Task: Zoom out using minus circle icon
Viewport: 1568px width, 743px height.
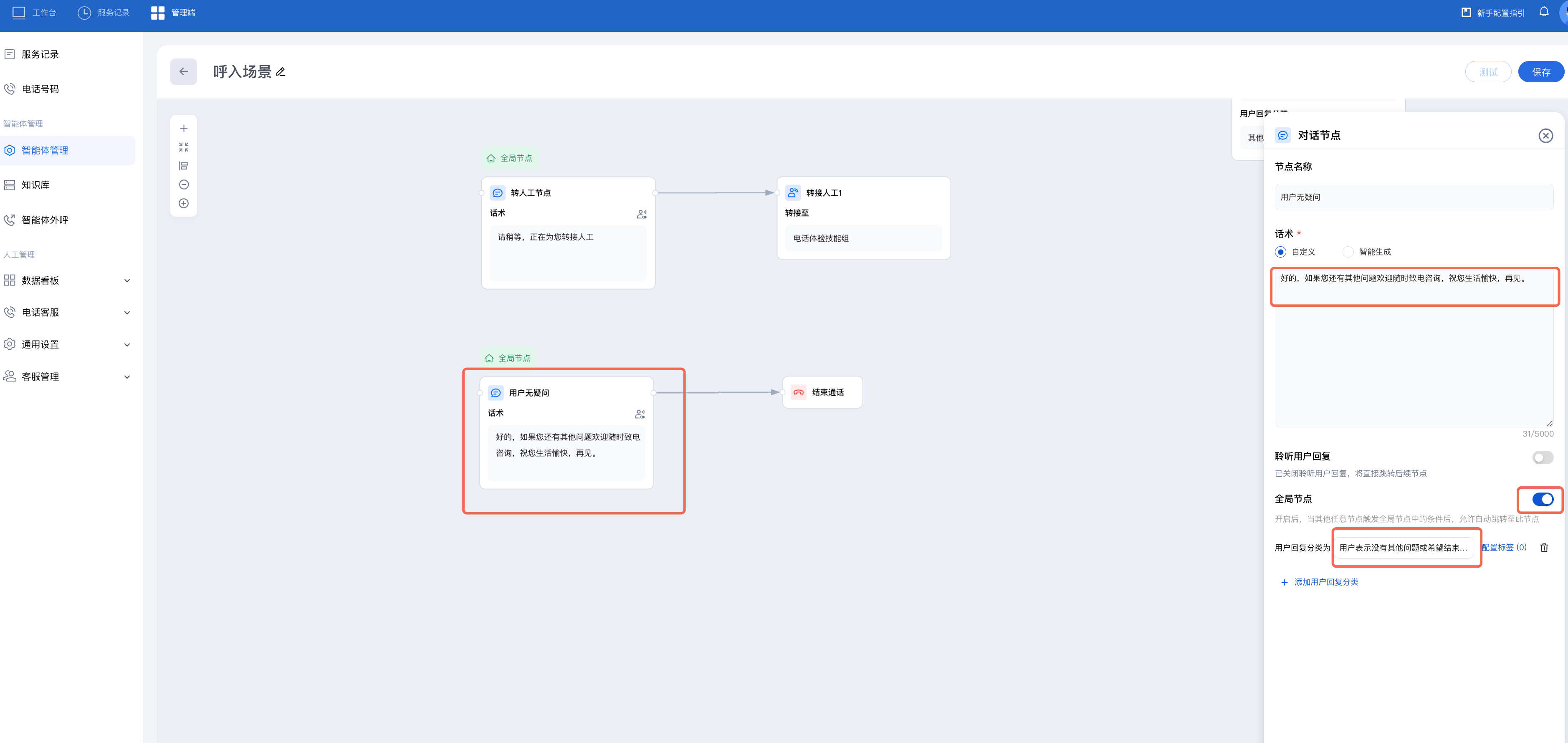Action: (183, 184)
